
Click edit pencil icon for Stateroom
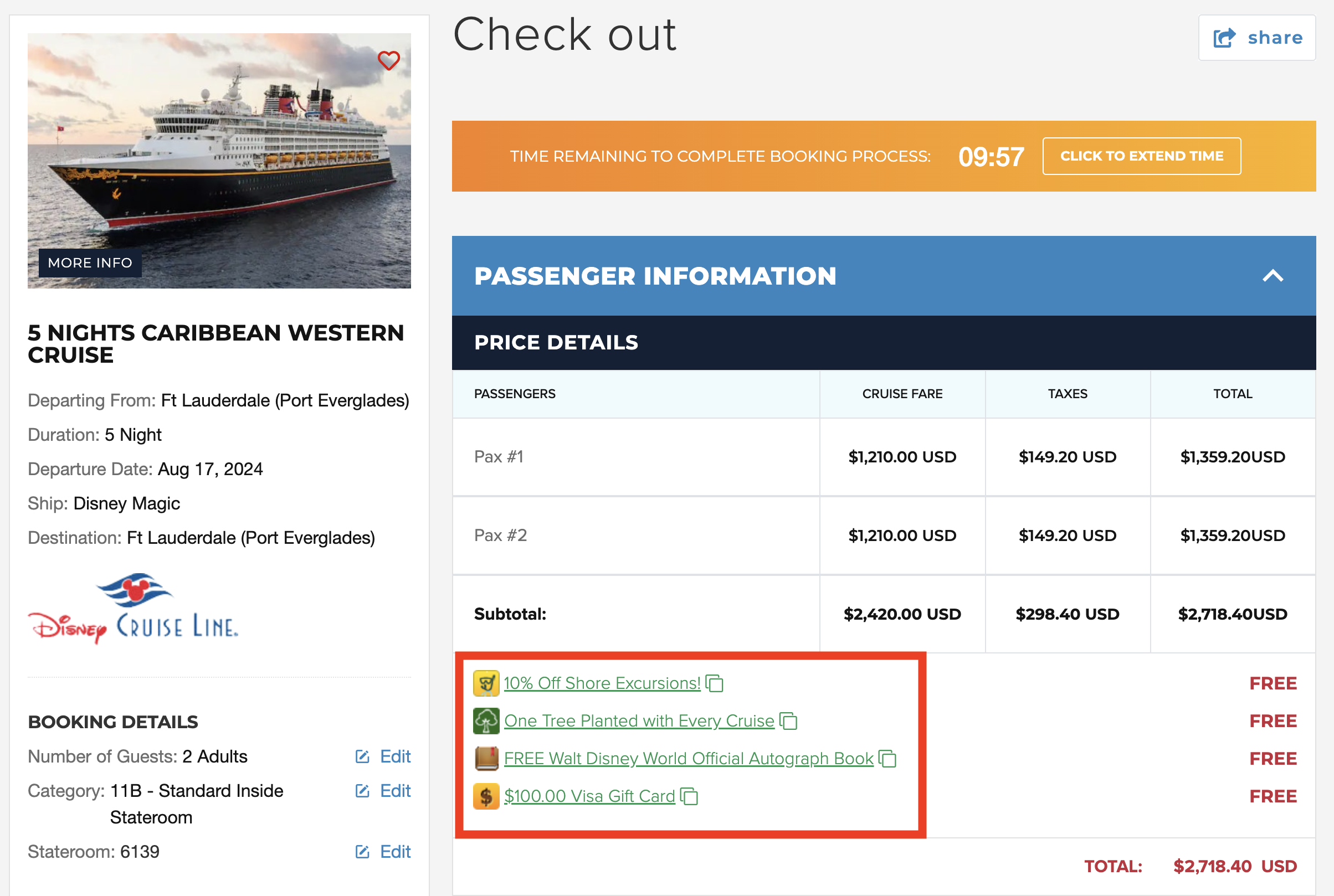pos(362,852)
